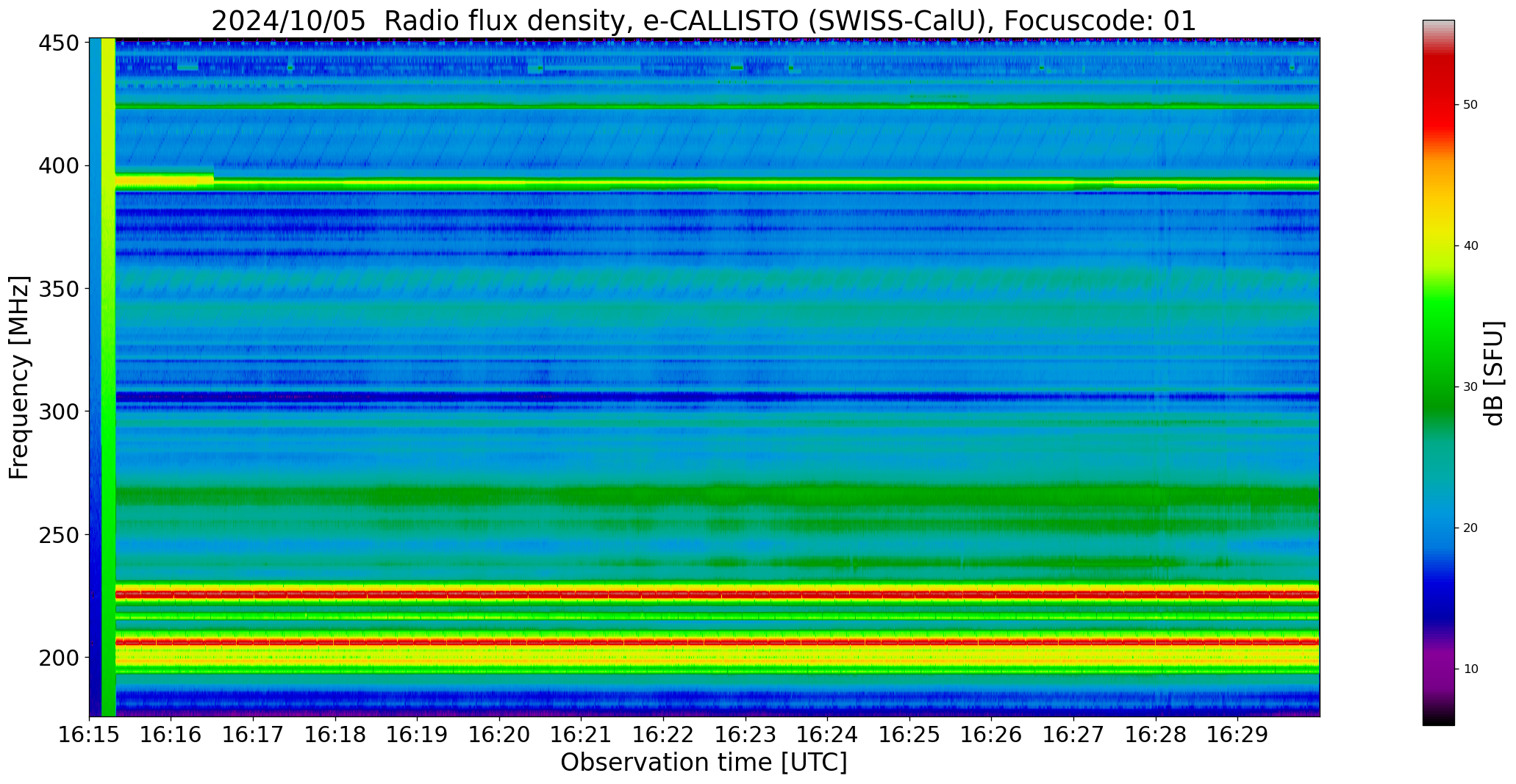
Task: Click the plot title text at top
Action: (704, 21)
